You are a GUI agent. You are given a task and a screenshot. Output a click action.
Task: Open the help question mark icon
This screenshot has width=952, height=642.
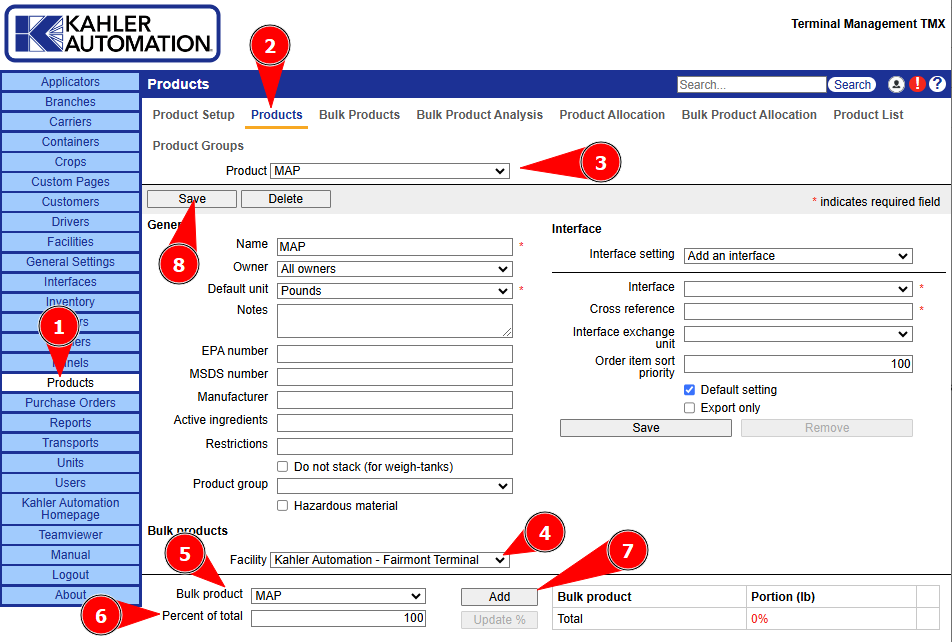pos(937,84)
